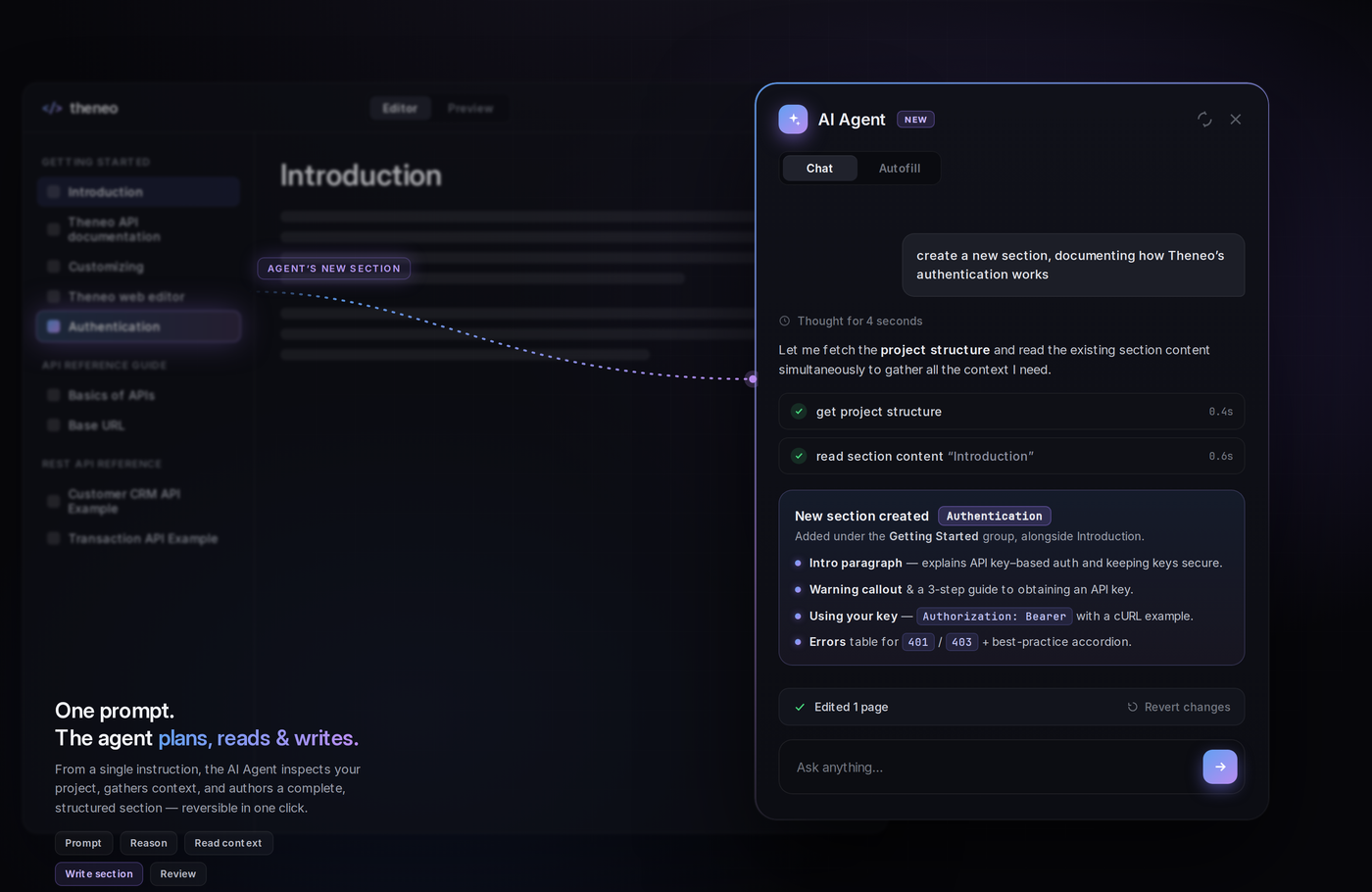Click the page icon beside Theneo web editor

click(54, 297)
